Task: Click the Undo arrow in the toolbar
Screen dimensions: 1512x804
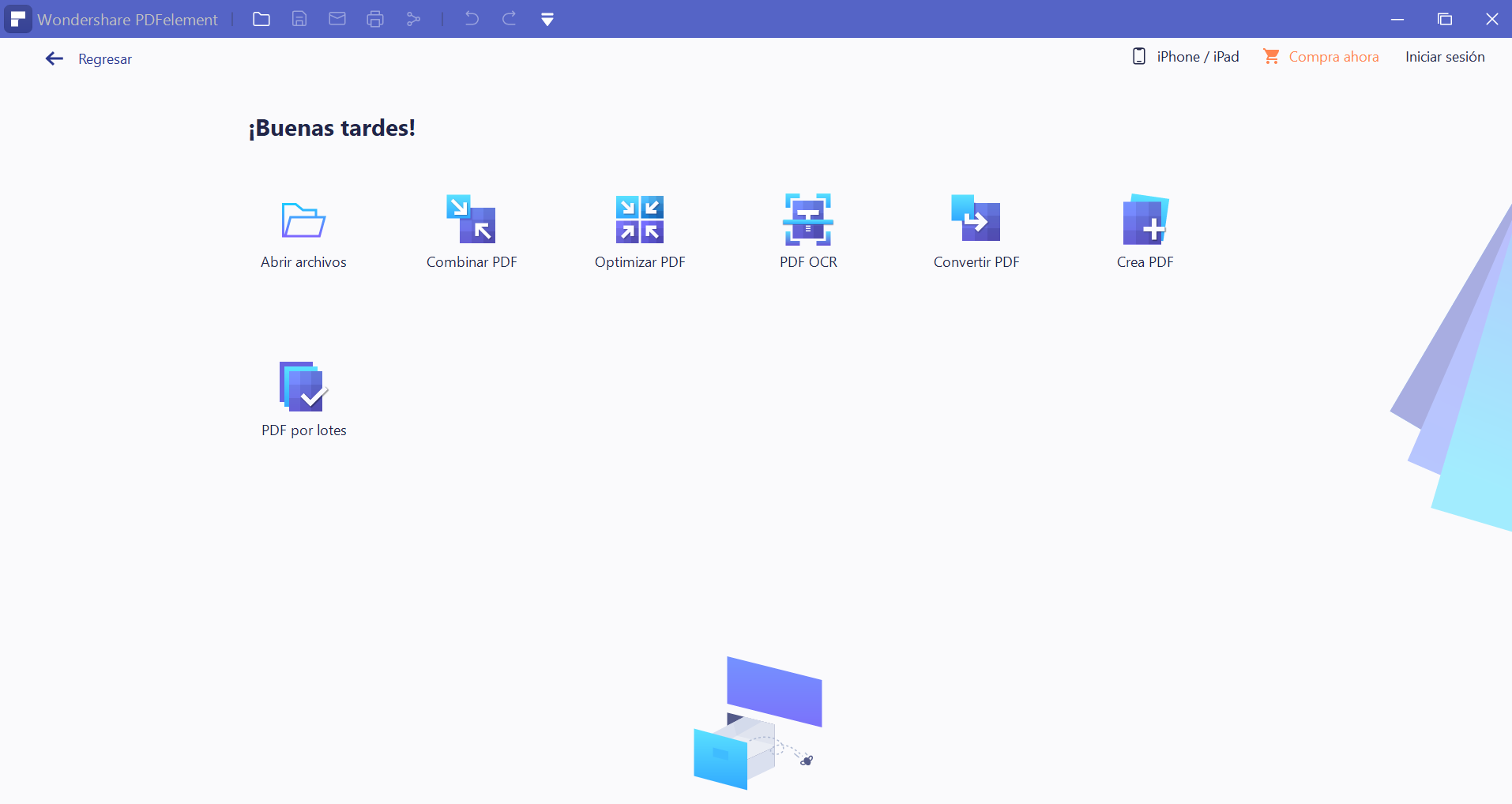Action: (472, 19)
